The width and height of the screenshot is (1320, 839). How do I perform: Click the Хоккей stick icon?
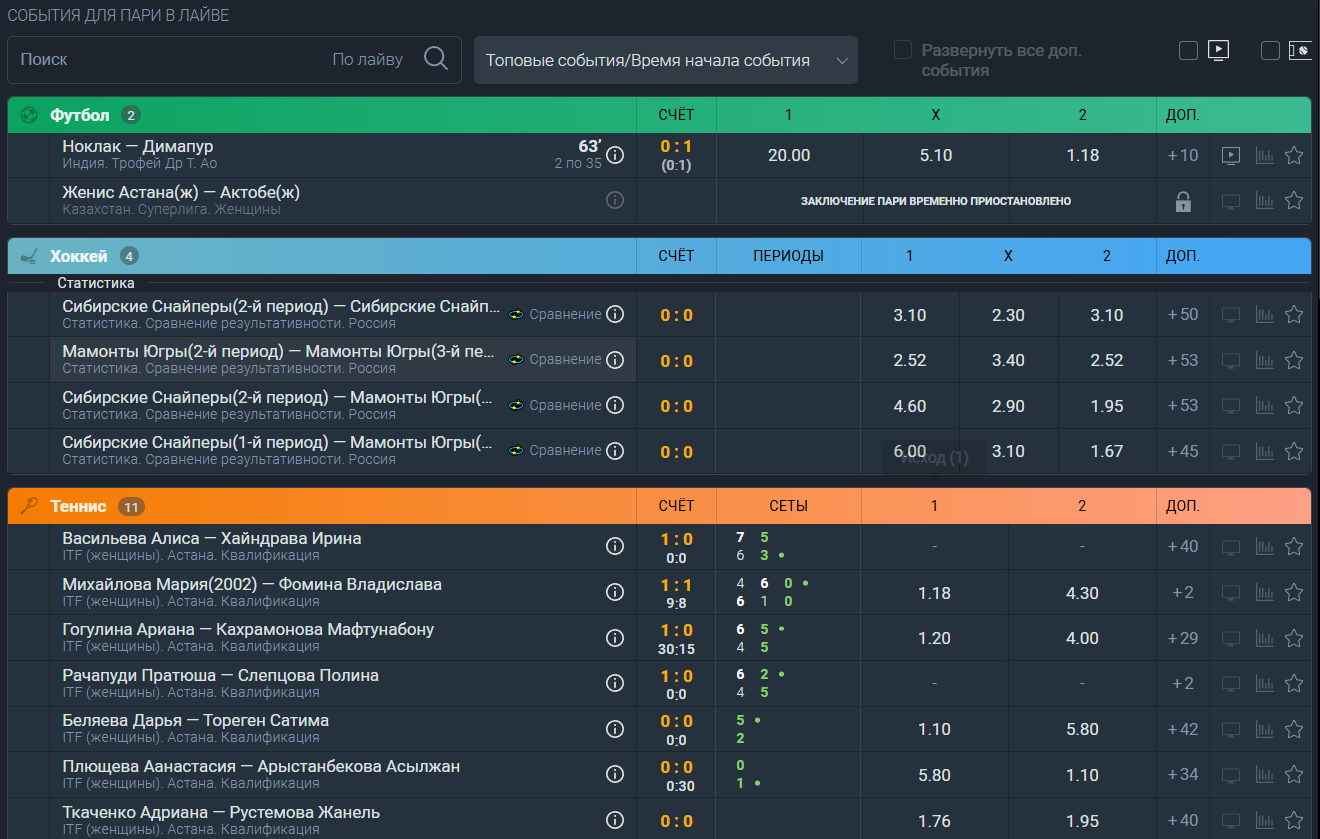click(29, 256)
